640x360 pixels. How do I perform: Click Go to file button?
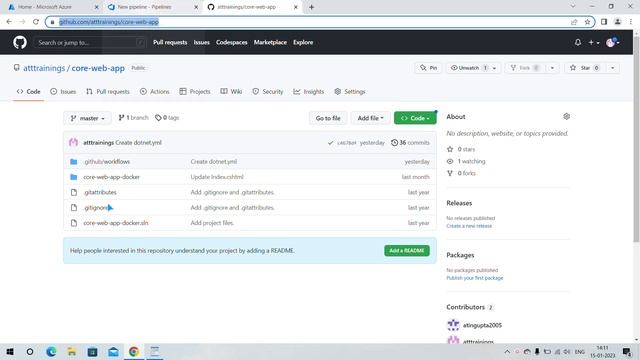coord(328,118)
